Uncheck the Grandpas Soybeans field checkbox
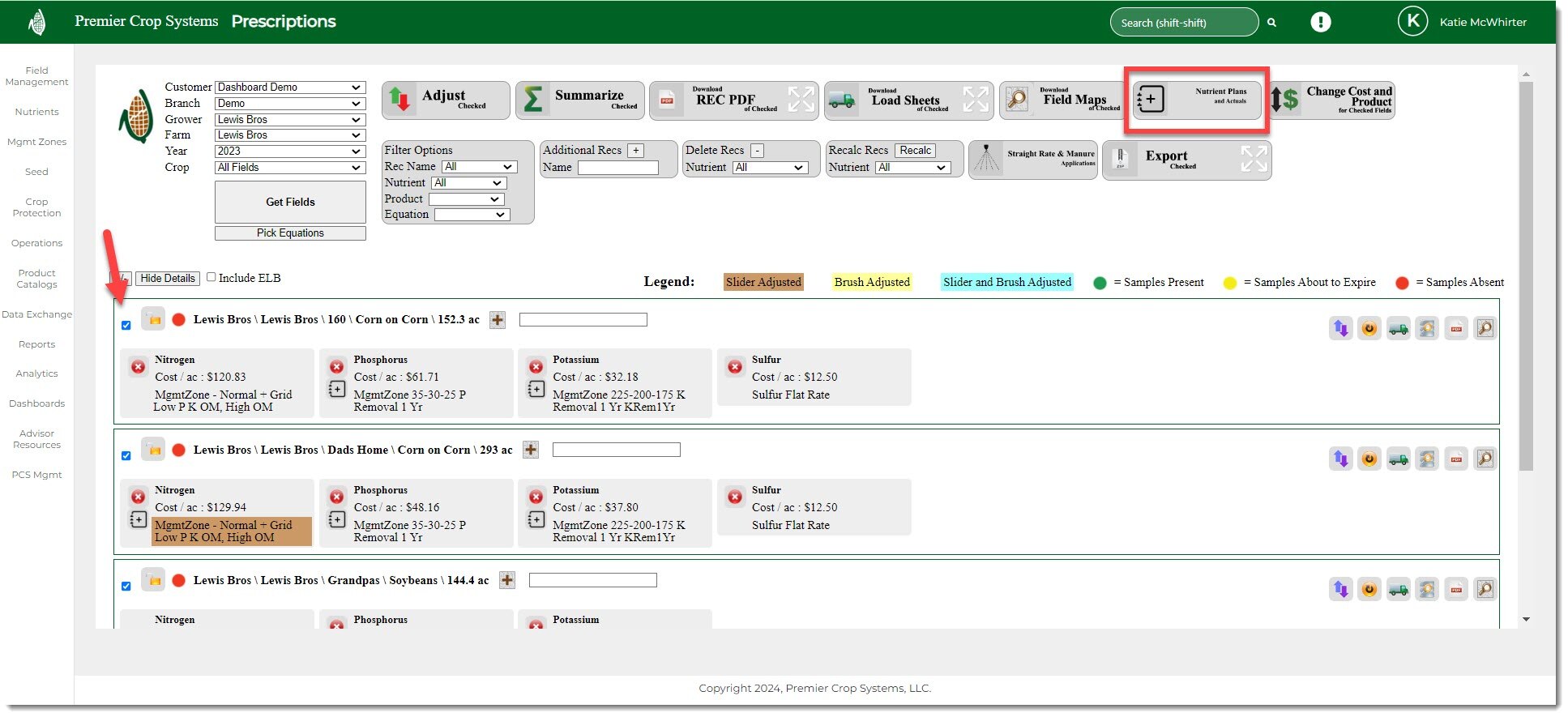The width and height of the screenshot is (1568, 717). click(x=126, y=587)
